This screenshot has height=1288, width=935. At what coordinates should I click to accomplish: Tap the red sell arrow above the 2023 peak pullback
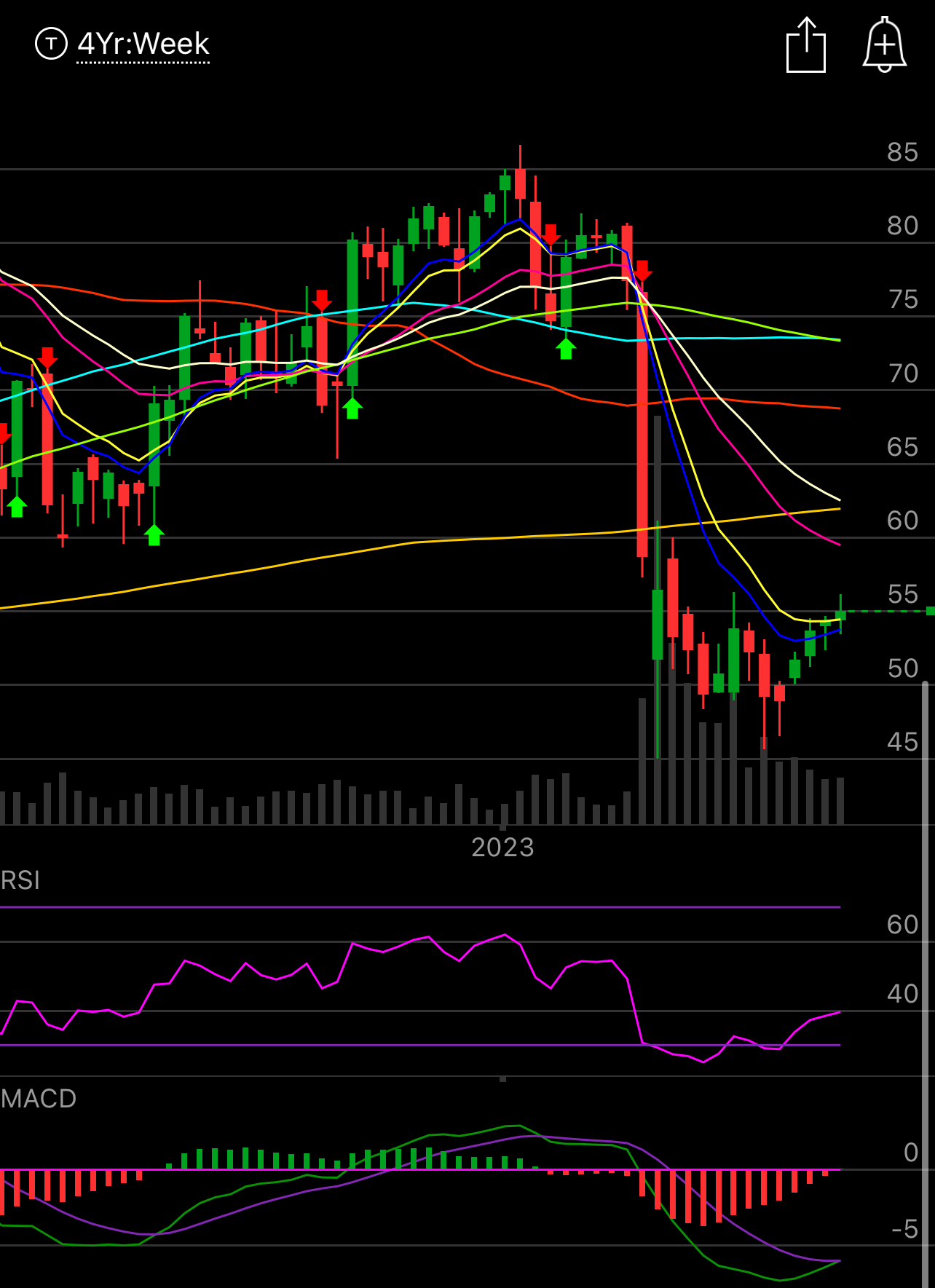click(551, 234)
